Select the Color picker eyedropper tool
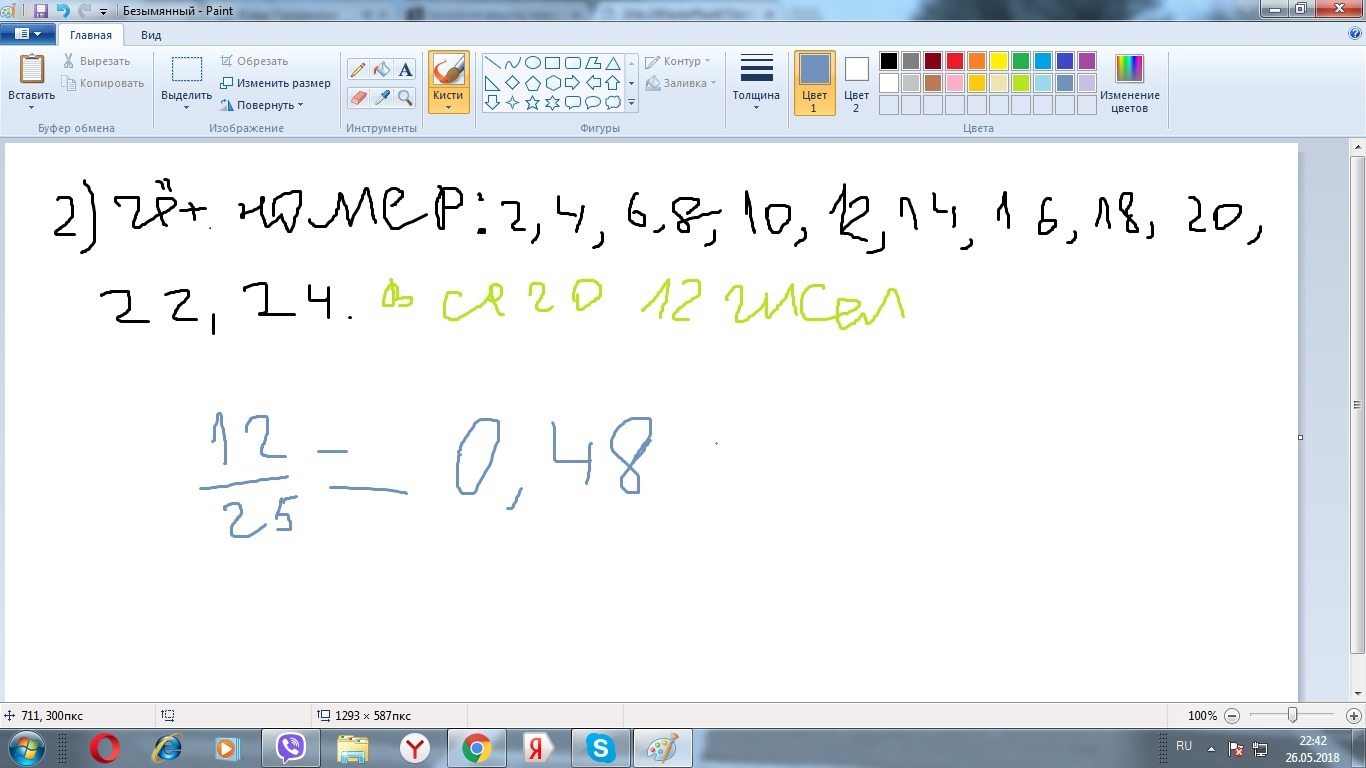1366x768 pixels. [381, 97]
